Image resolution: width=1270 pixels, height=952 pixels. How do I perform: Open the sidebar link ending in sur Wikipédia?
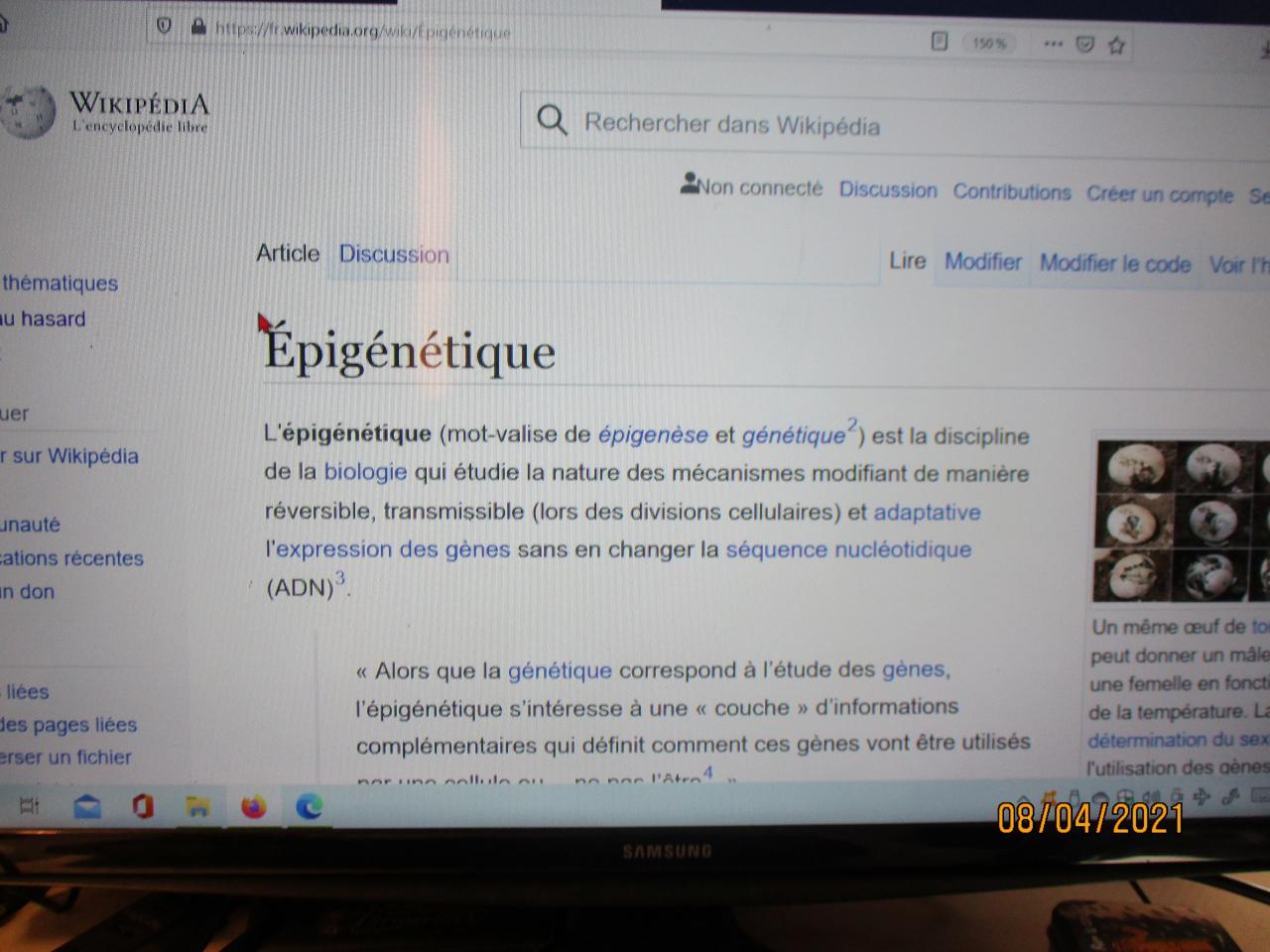tap(69, 456)
